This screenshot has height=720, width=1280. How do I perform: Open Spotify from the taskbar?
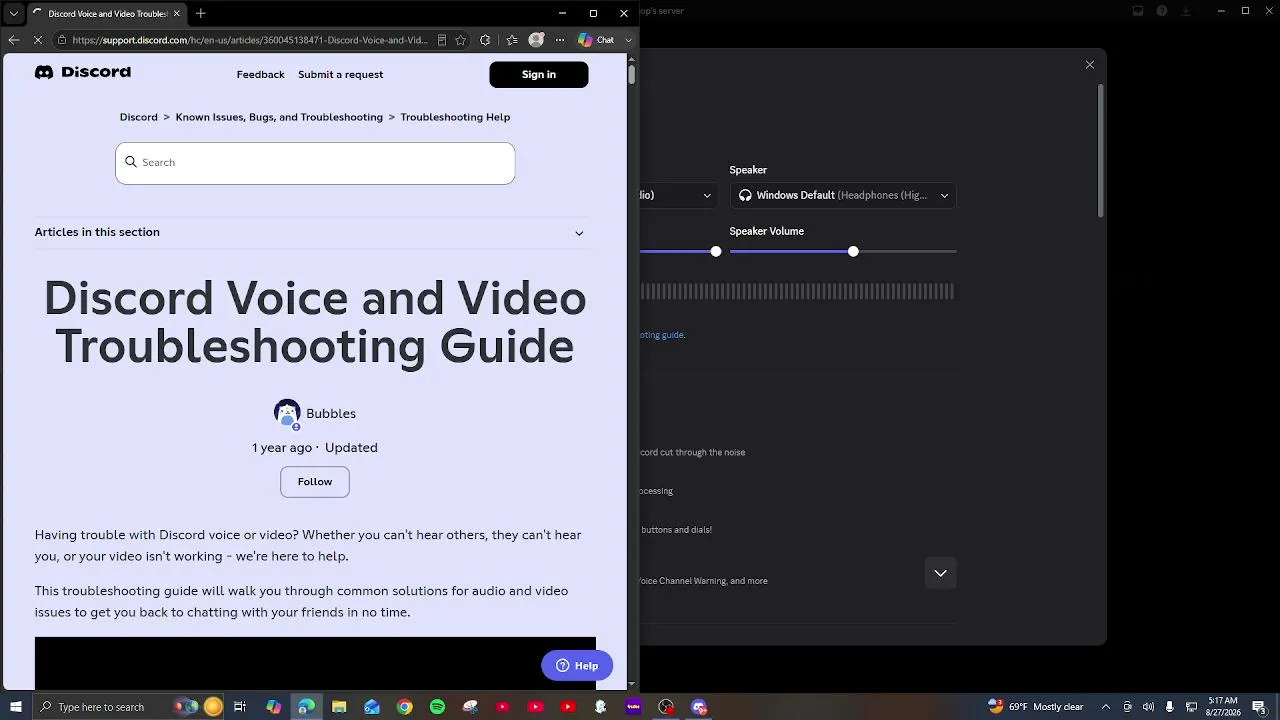pos(437,707)
